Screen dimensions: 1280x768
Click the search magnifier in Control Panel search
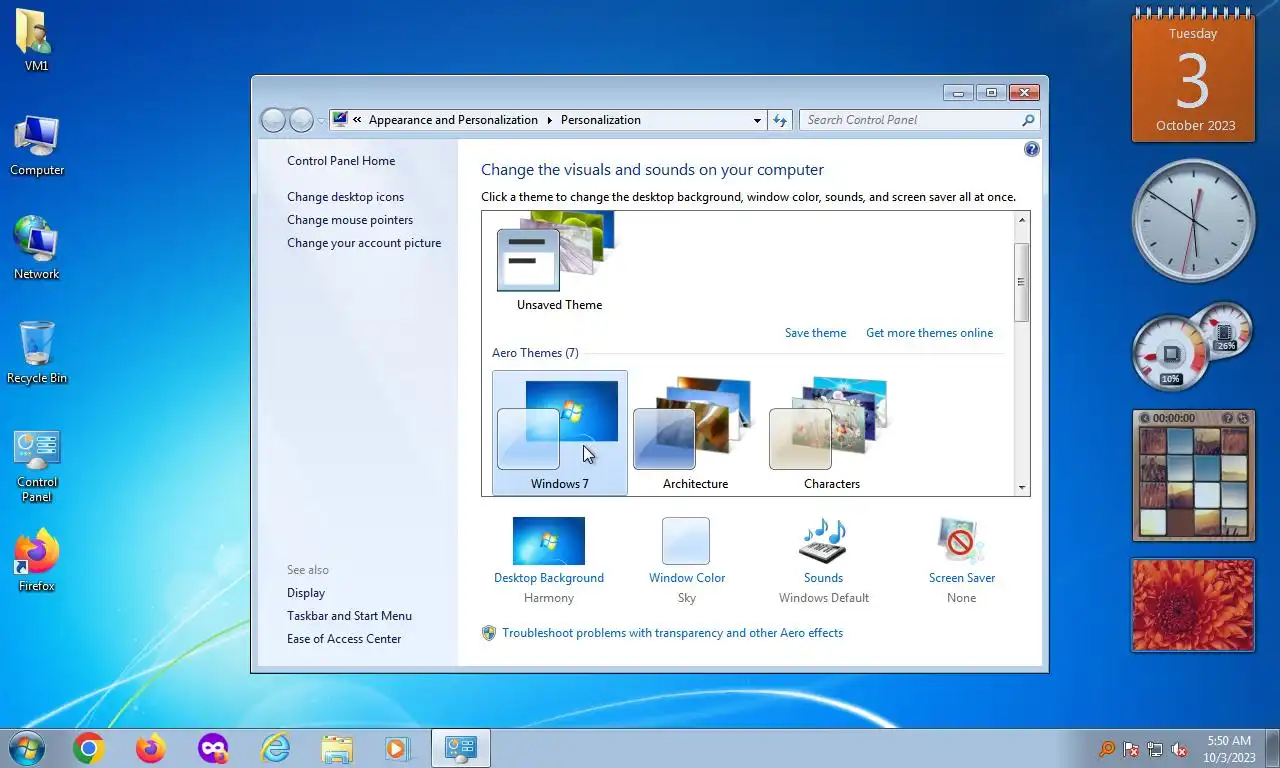point(1028,120)
